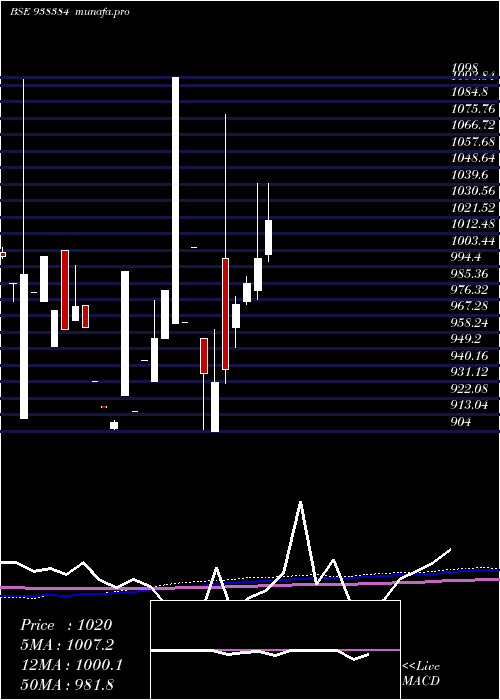This screenshot has width=500, height=700.
Task: Click the munafa.pro label at the top
Action: [102, 12]
